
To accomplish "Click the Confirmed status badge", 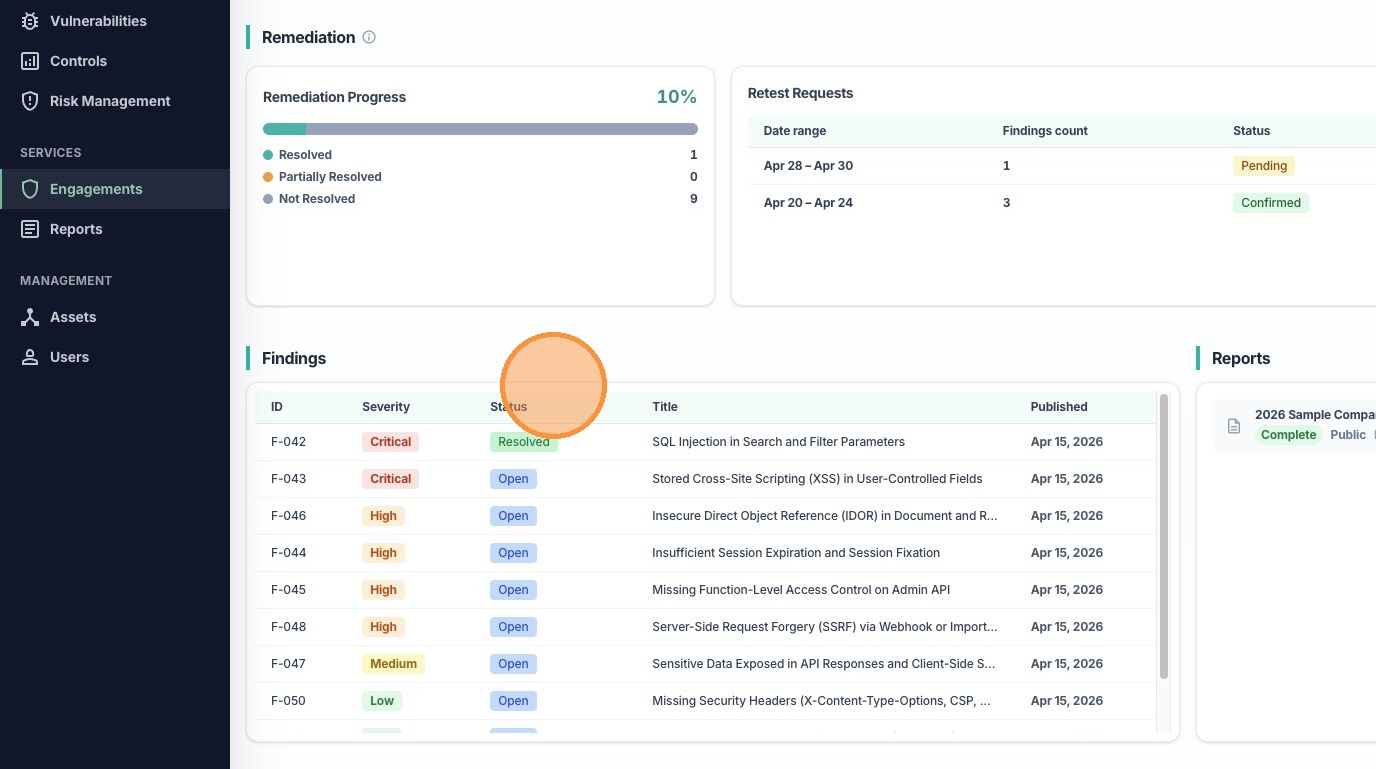I will point(1270,203).
